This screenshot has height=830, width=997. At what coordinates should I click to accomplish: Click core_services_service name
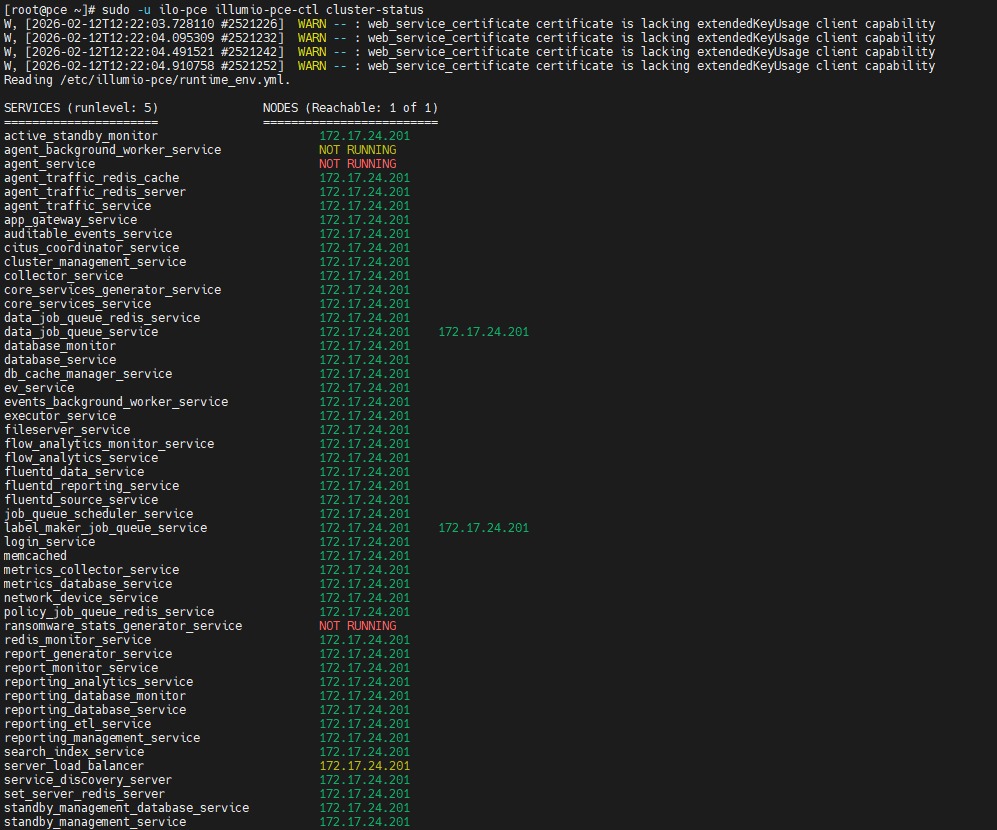78,303
